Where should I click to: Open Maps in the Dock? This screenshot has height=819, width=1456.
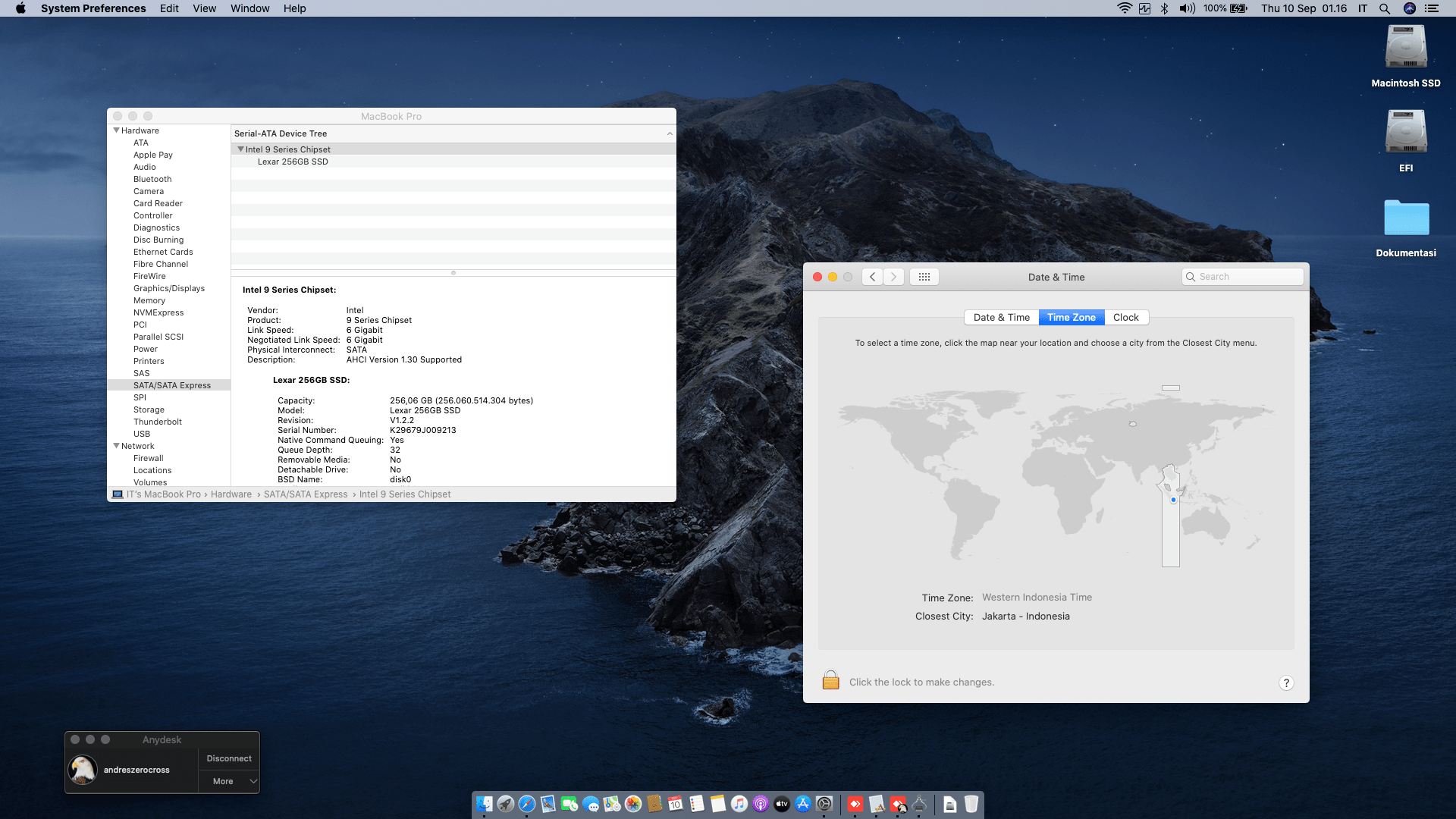click(x=612, y=804)
